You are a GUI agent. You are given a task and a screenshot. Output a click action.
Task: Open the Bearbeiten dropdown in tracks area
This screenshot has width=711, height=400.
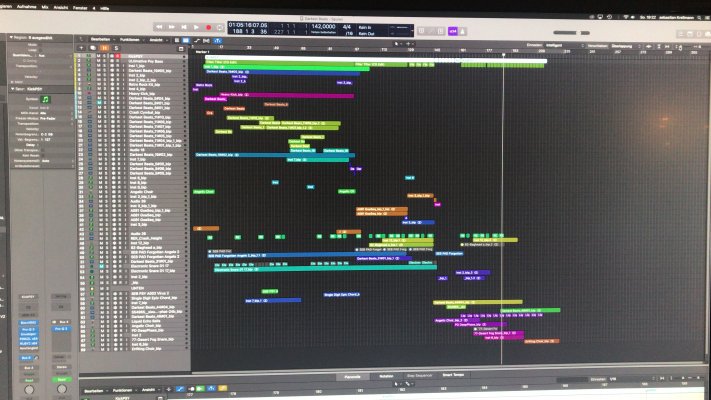point(102,39)
